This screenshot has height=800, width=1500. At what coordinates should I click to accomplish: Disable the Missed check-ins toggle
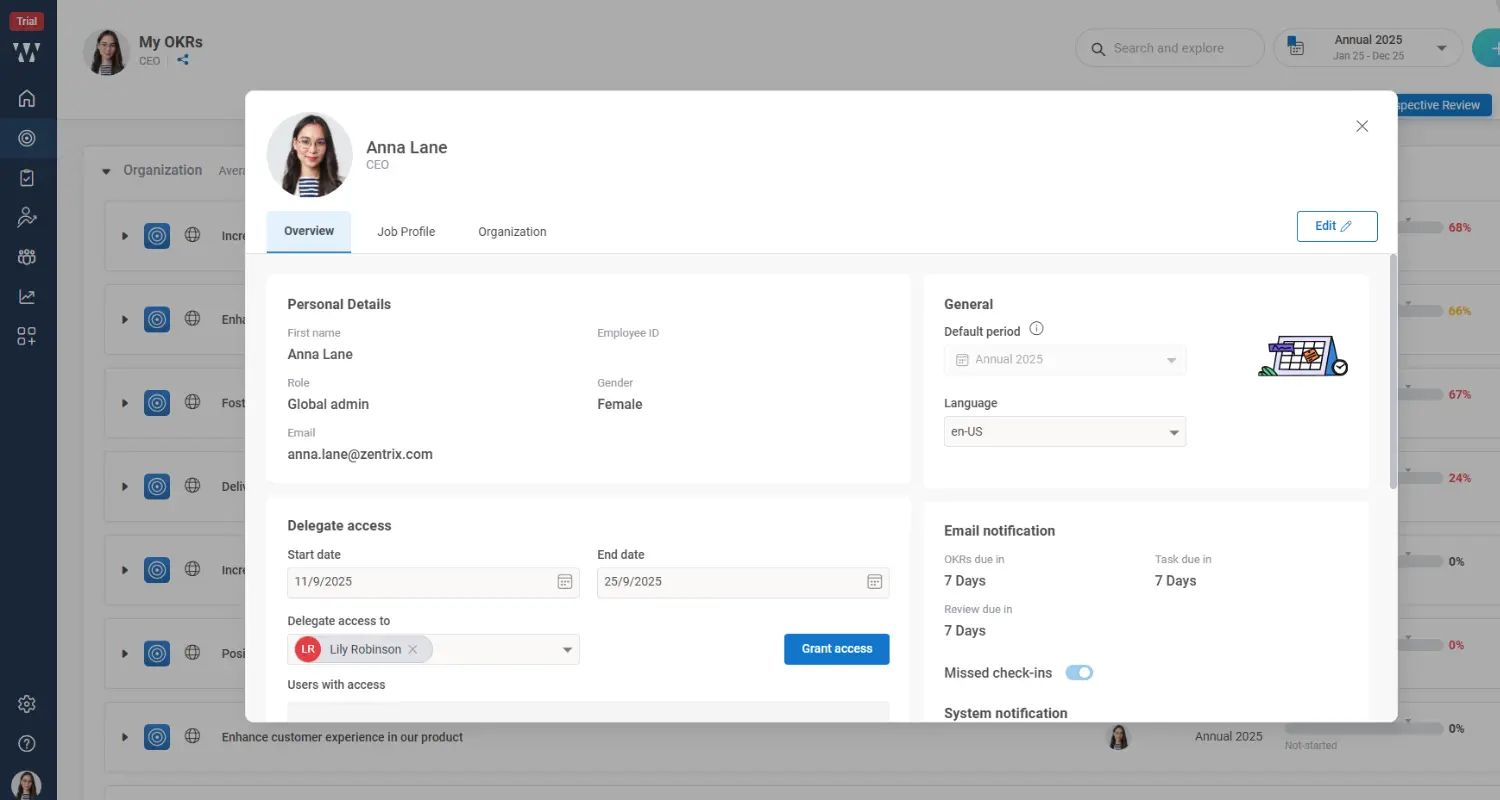1079,672
